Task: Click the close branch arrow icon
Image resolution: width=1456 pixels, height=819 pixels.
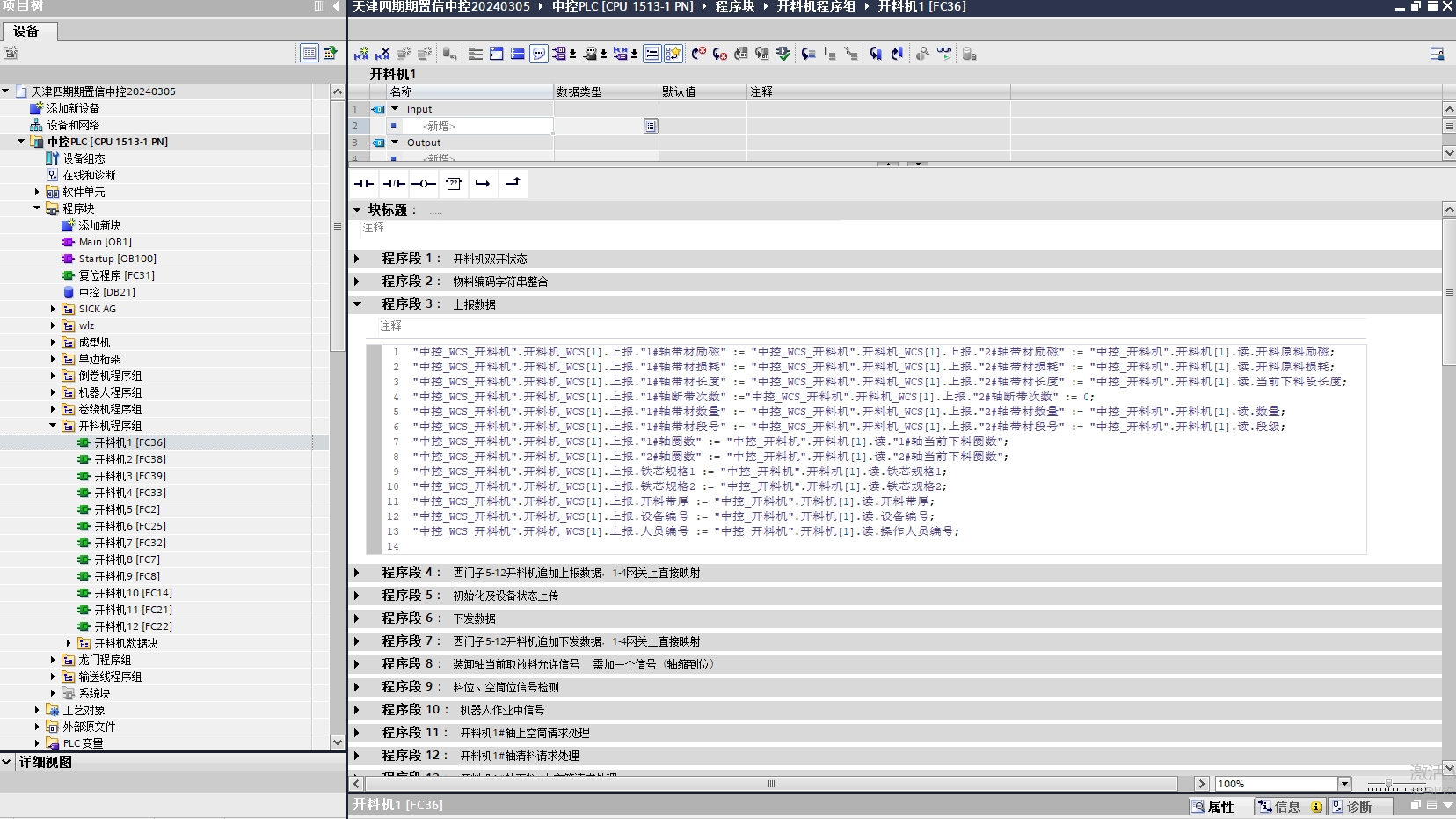Action: click(x=513, y=183)
